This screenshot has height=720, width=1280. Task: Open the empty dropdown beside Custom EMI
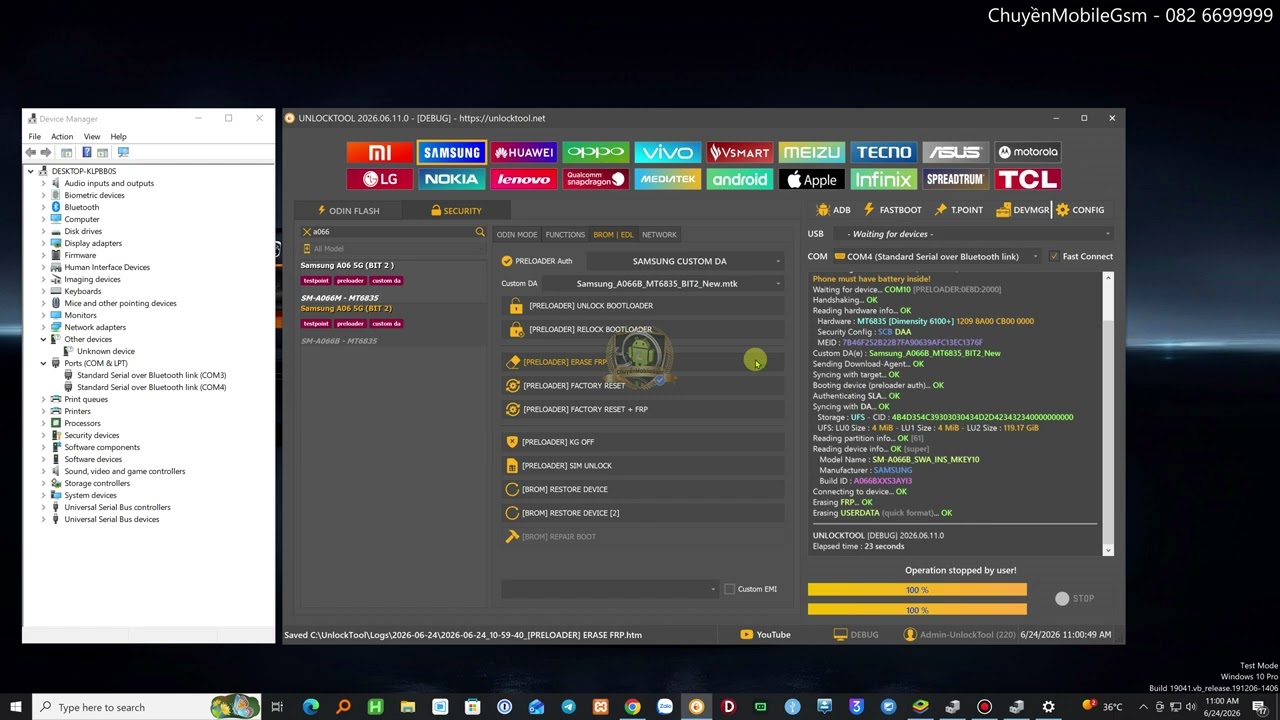coord(609,589)
